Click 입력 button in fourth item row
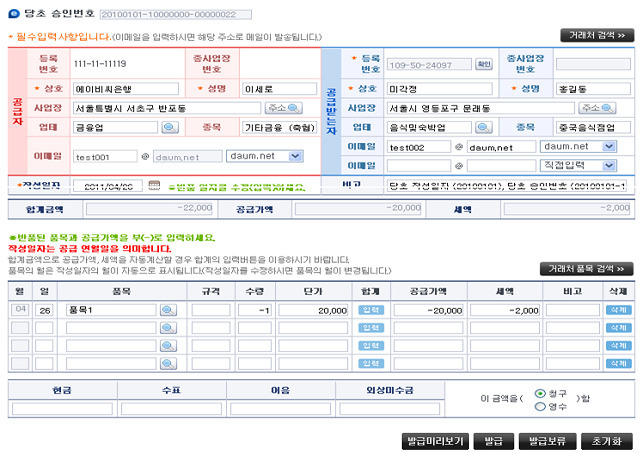 371,363
